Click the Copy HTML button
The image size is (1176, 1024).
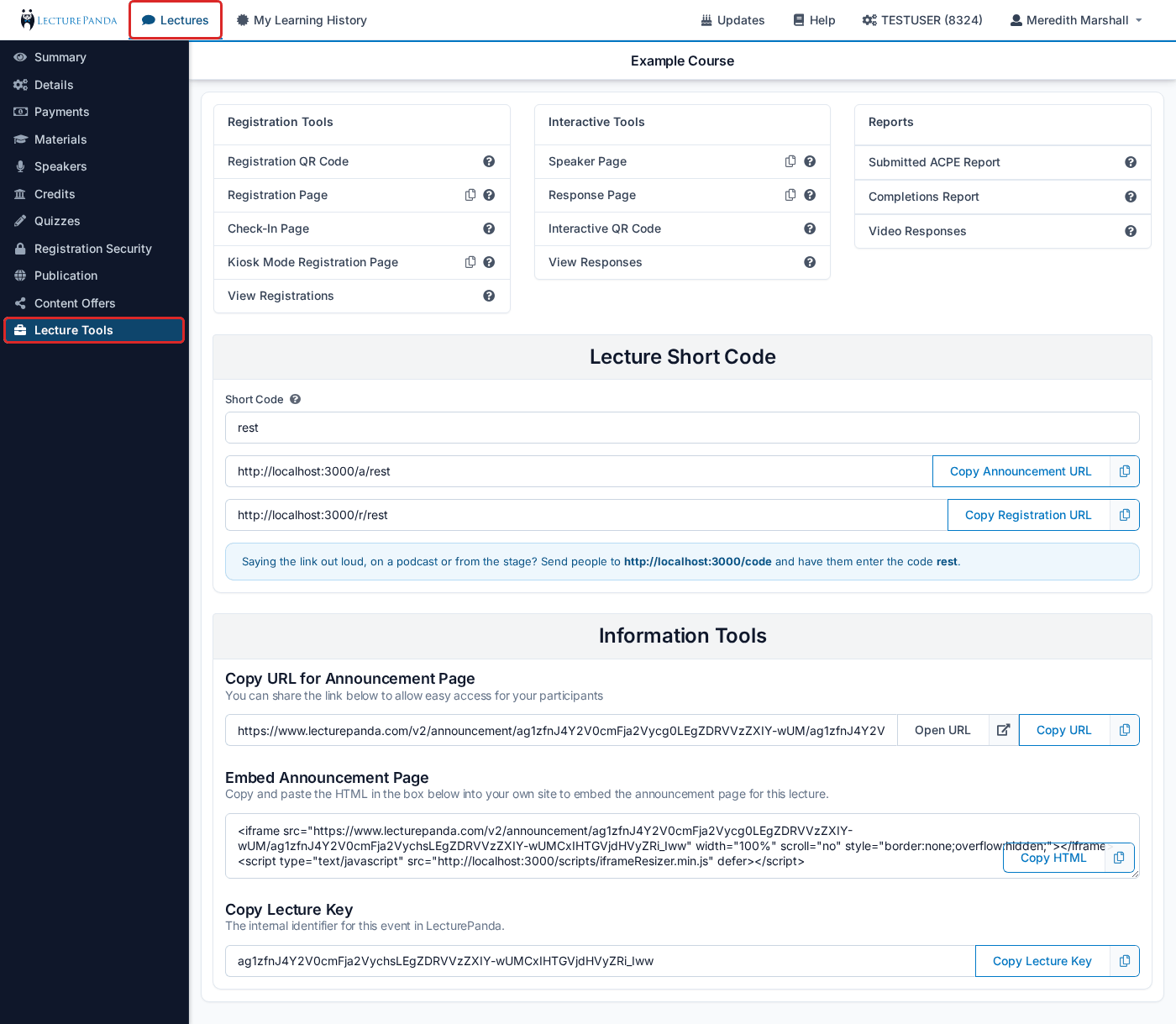tap(1053, 858)
